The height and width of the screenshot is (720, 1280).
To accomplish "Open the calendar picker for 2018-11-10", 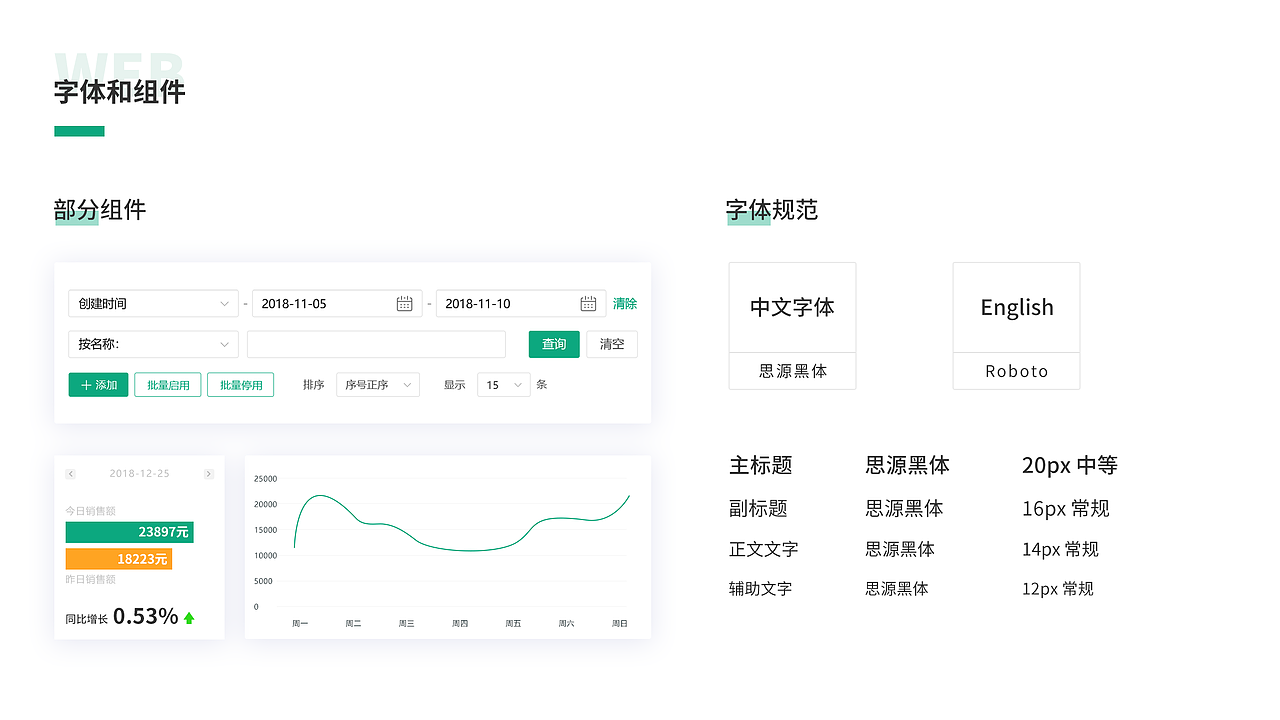I will click(x=589, y=303).
